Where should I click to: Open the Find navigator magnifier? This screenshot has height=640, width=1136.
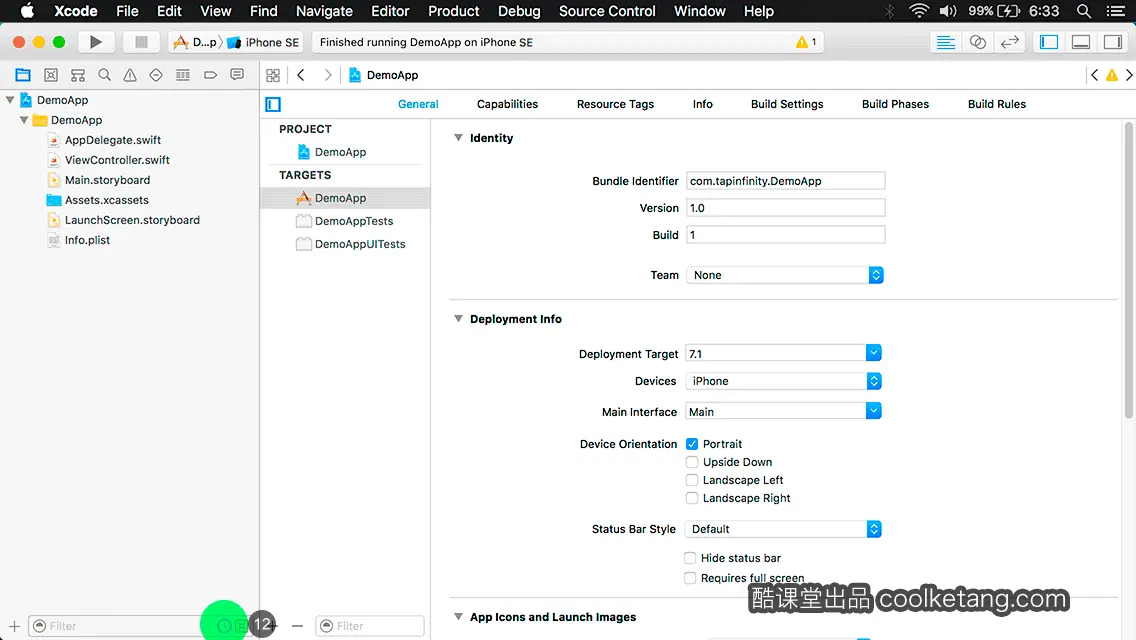pos(104,75)
